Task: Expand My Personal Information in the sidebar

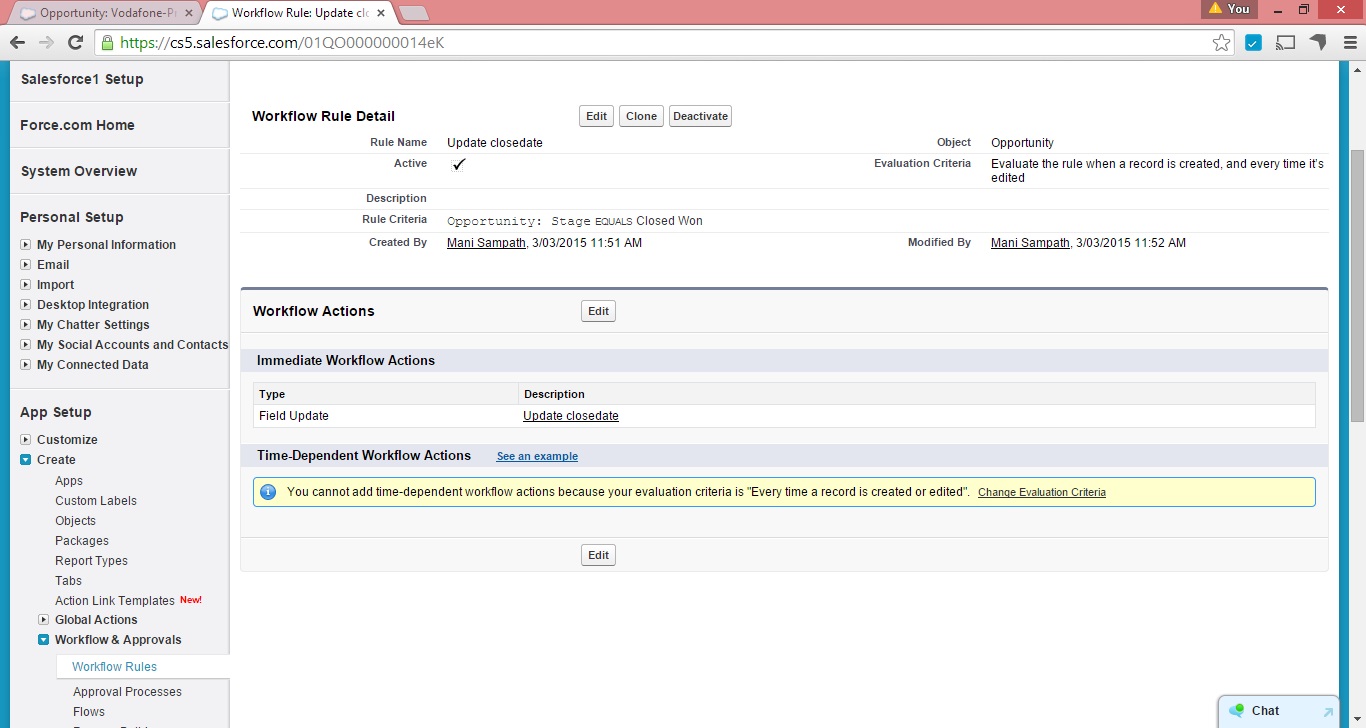Action: point(25,244)
